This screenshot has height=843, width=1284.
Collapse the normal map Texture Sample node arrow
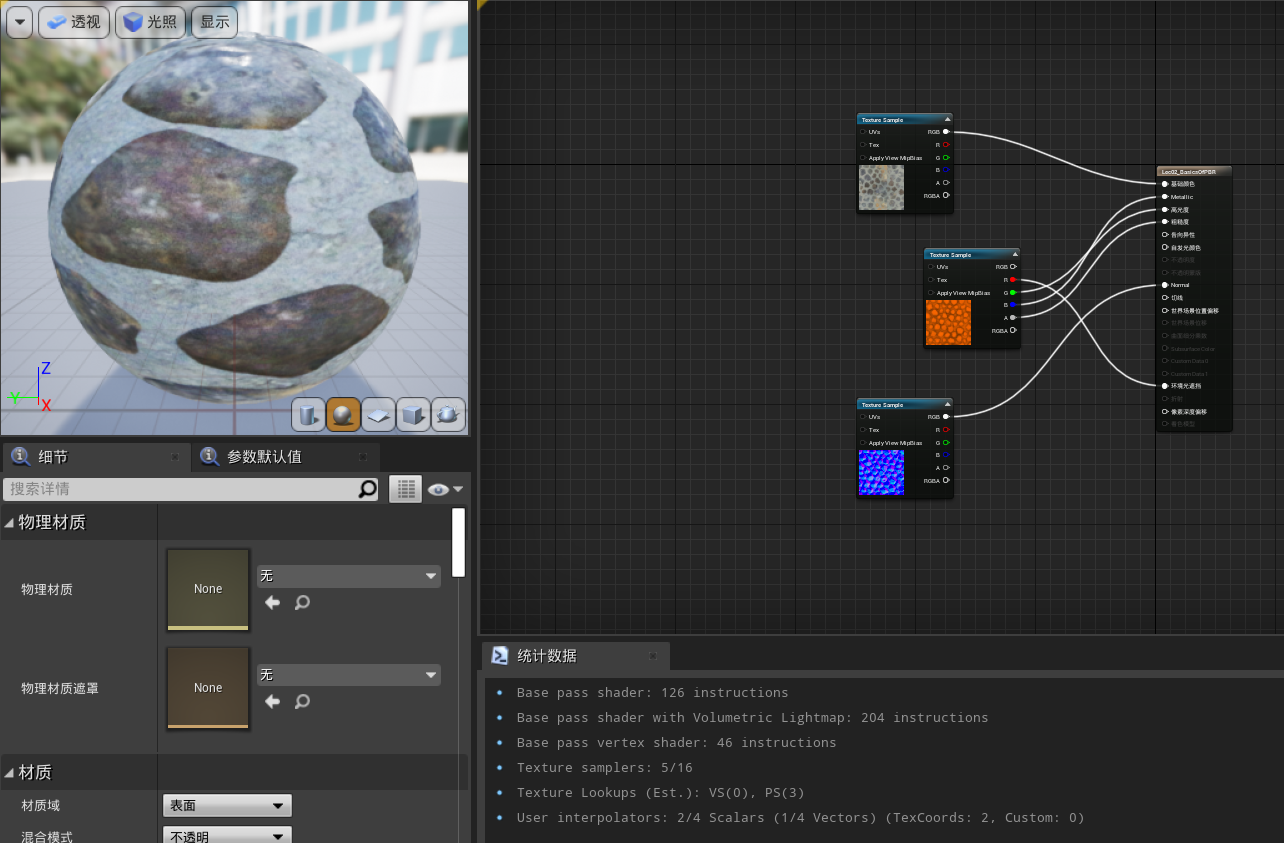(947, 404)
